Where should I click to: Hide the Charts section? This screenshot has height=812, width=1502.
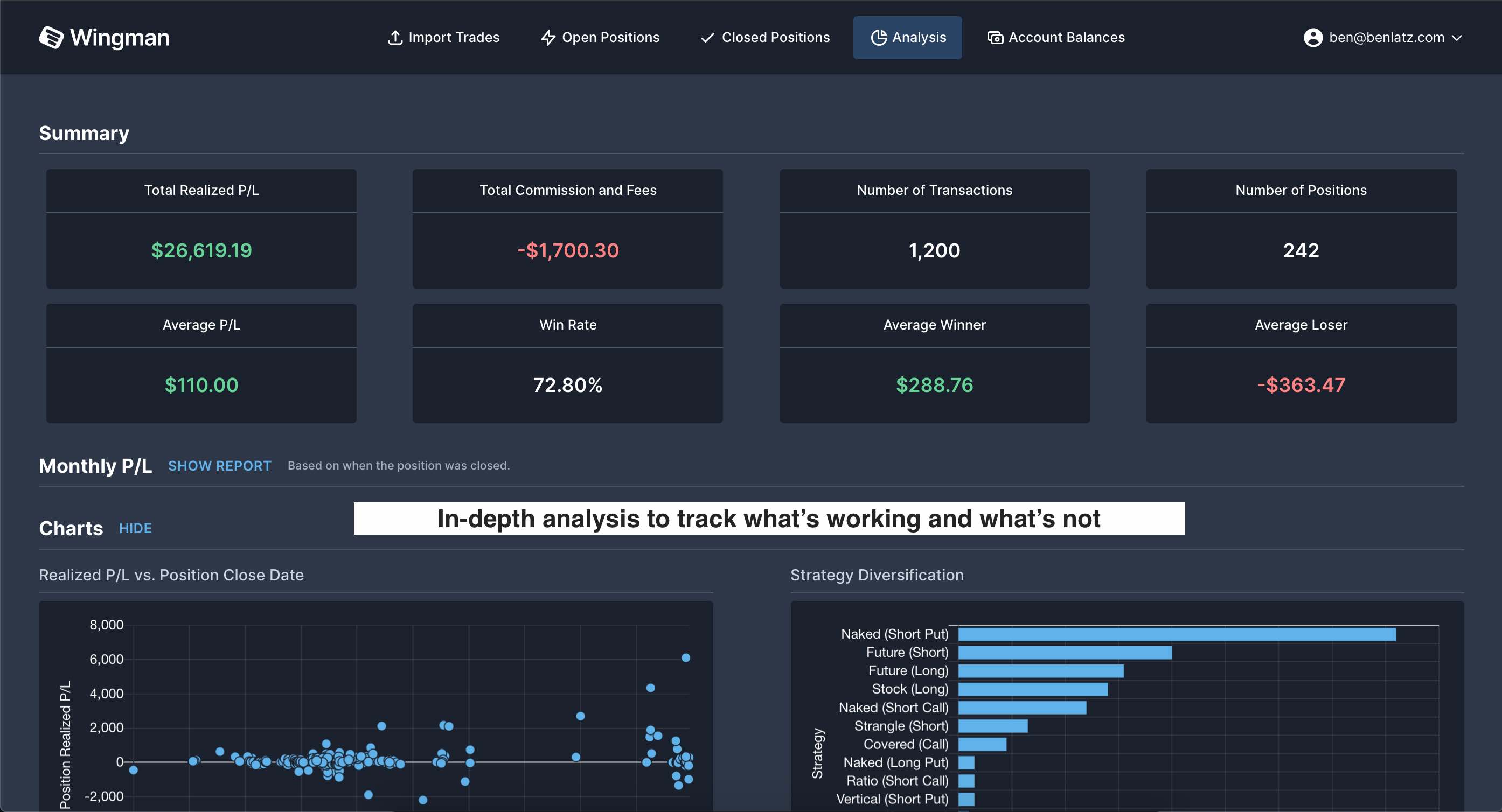[135, 528]
